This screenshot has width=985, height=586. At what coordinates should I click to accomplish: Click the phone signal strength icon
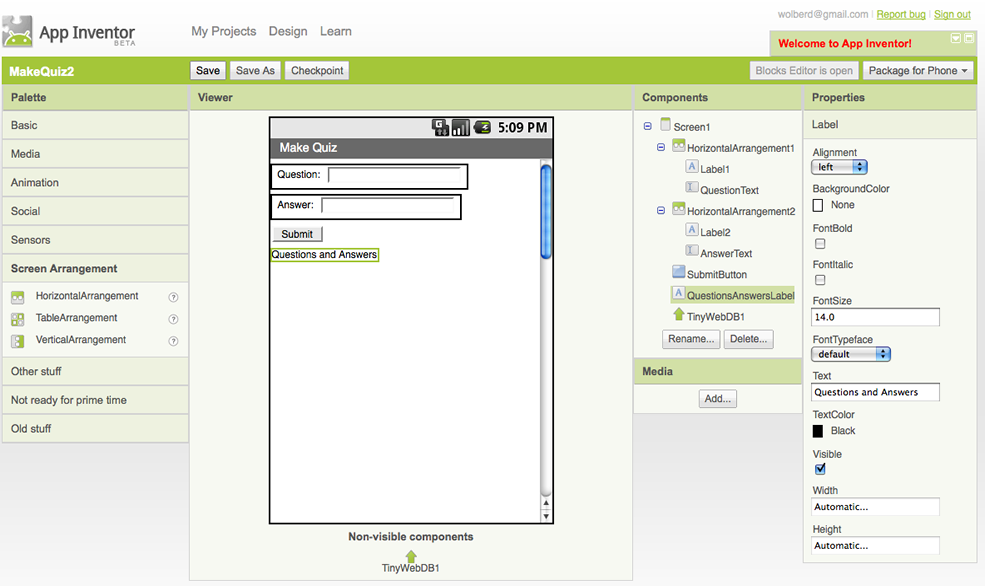click(x=460, y=128)
